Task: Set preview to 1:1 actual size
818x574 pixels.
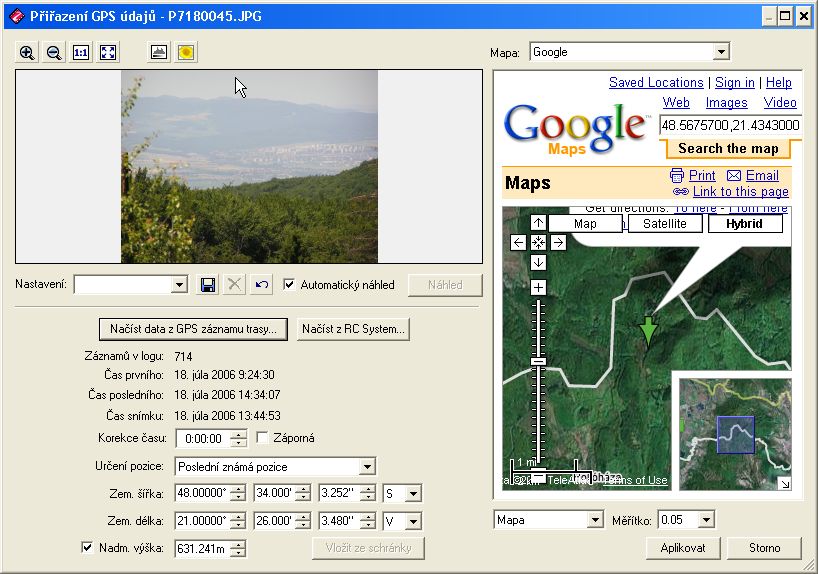Action: click(x=81, y=53)
